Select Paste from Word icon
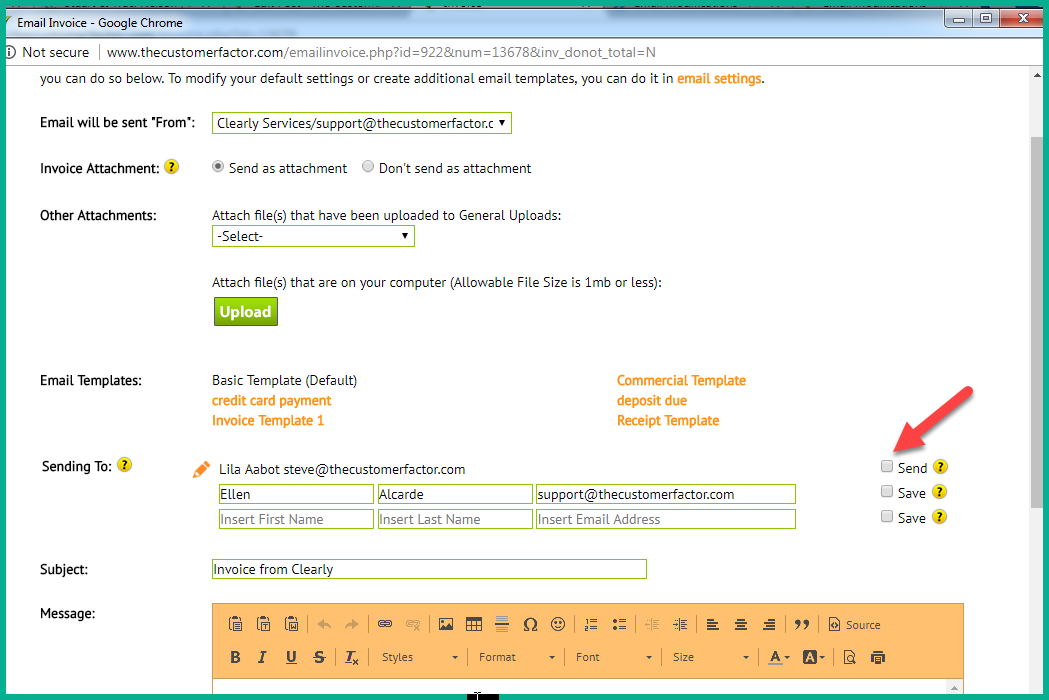The width and height of the screenshot is (1049, 700). pyautogui.click(x=292, y=624)
